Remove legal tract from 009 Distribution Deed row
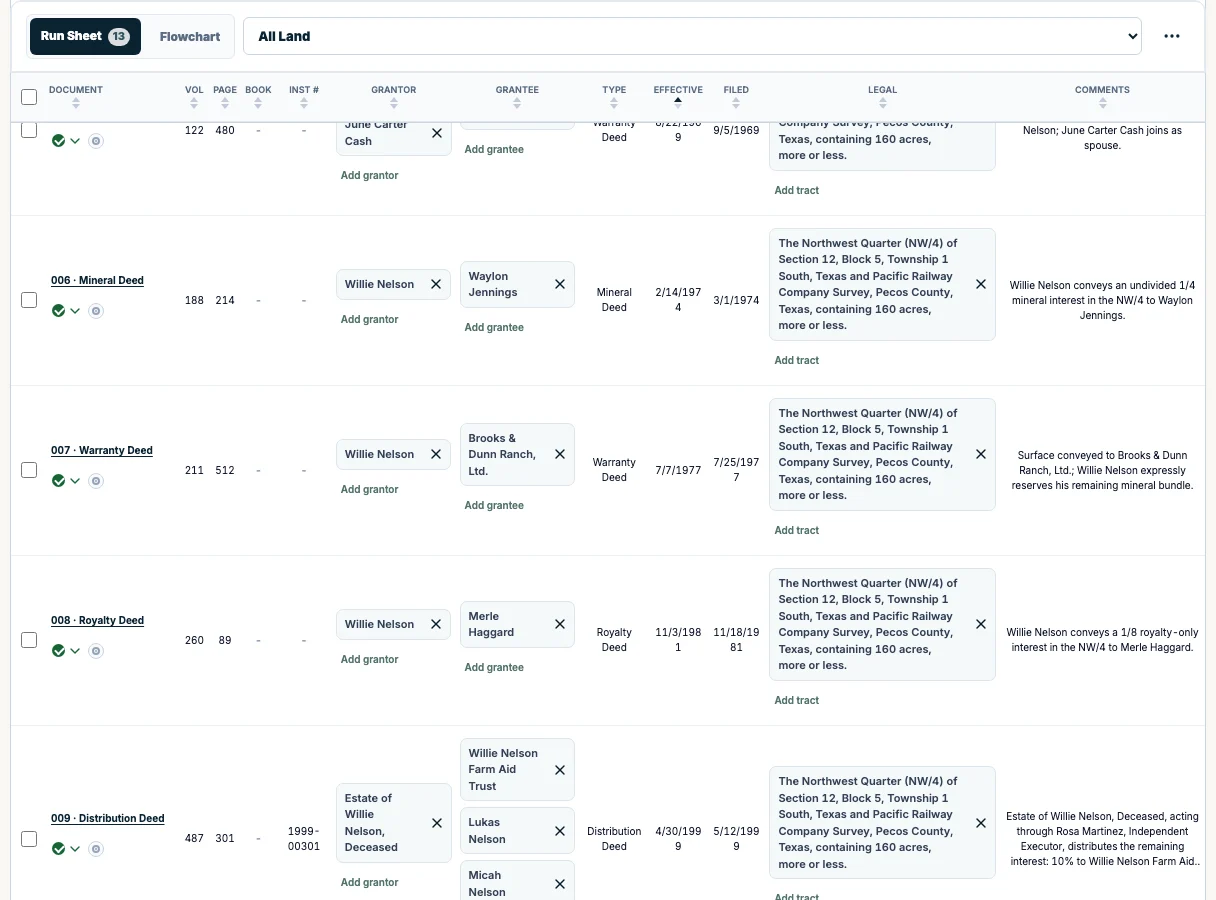This screenshot has height=900, width=1216. (x=981, y=822)
